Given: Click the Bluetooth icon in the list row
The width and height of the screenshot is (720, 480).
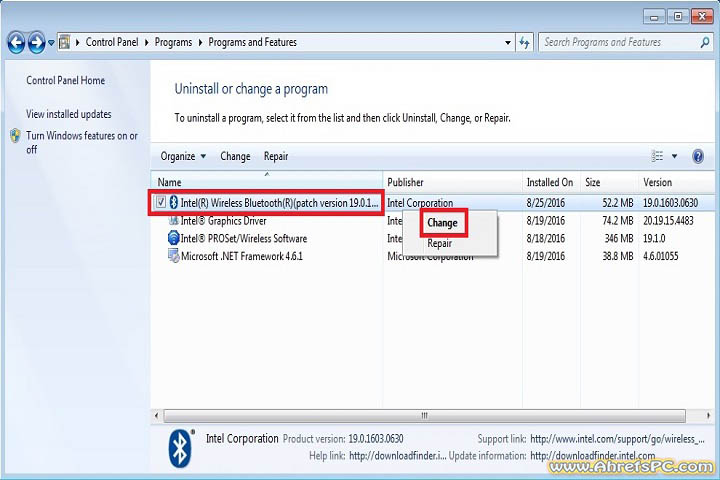Looking at the screenshot, I should [174, 202].
